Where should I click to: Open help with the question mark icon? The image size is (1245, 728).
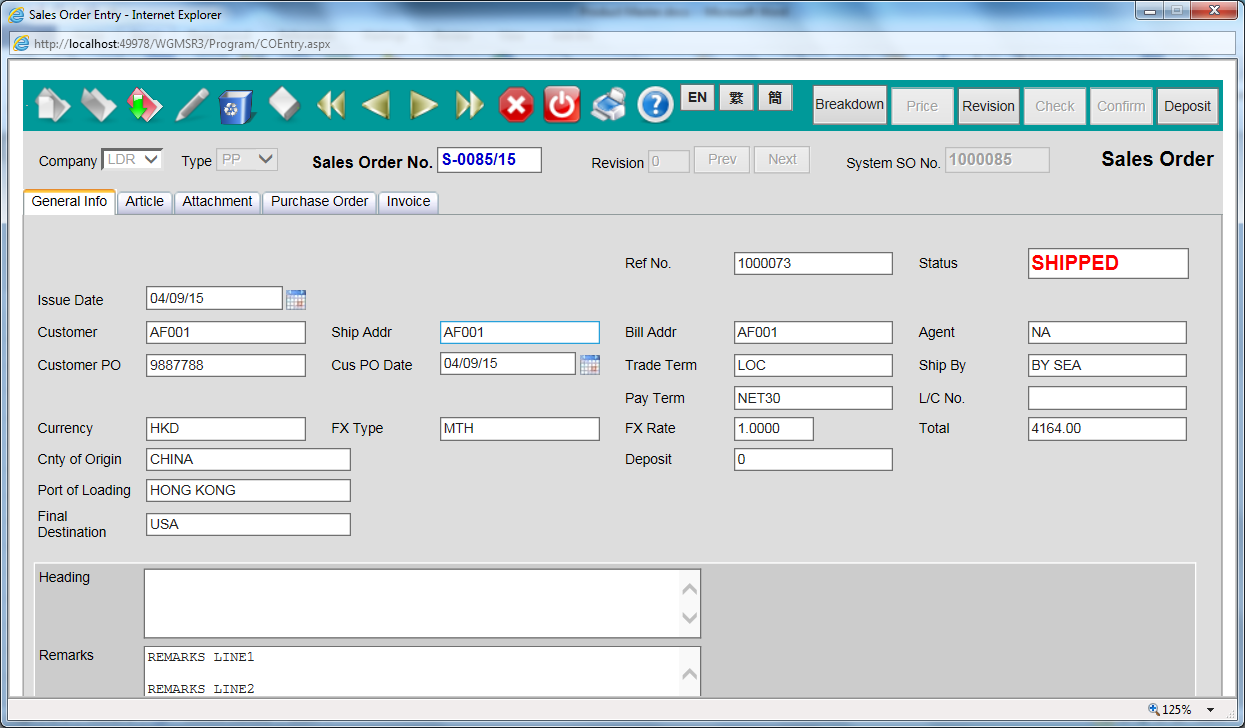pyautogui.click(x=656, y=105)
